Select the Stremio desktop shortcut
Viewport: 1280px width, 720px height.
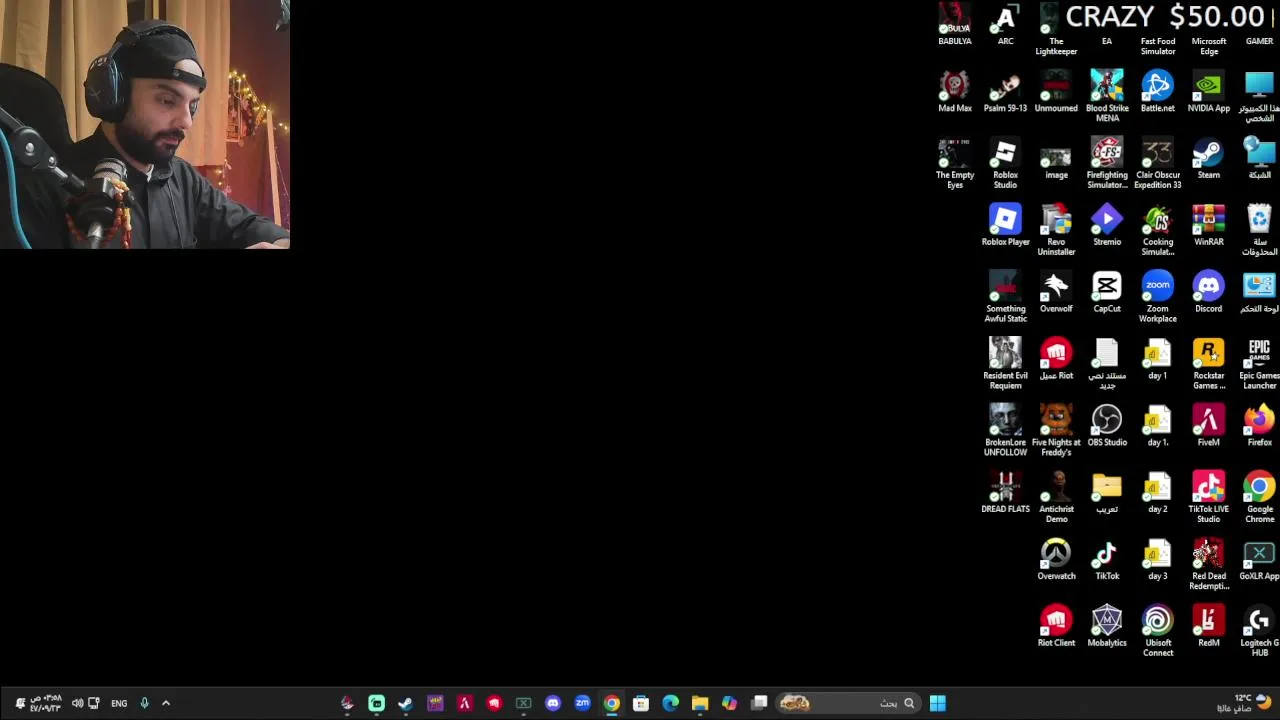[1107, 226]
